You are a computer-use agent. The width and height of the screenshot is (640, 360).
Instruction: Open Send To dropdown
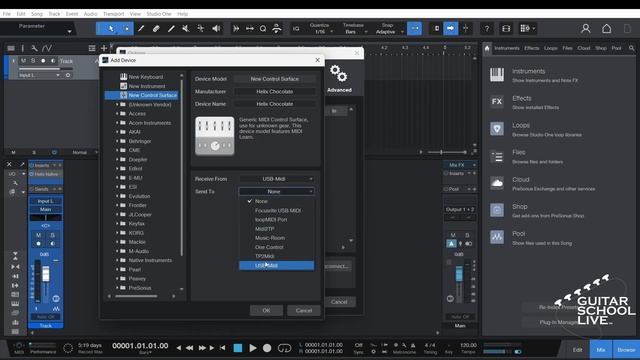point(276,191)
